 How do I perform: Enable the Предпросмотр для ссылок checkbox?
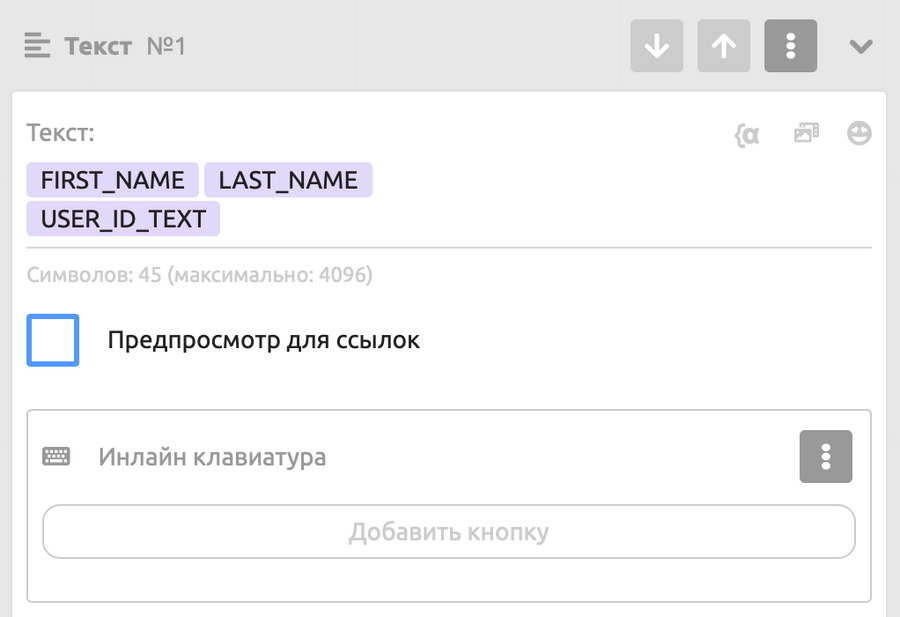click(x=53, y=340)
